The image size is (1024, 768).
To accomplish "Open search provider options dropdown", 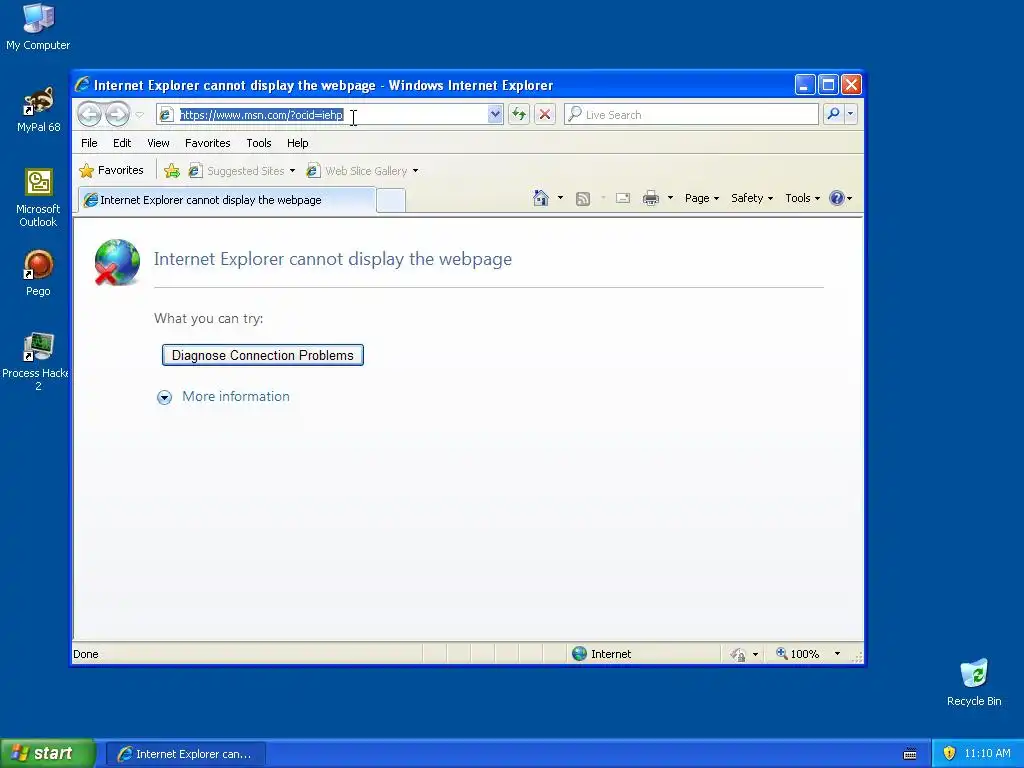I will point(850,114).
